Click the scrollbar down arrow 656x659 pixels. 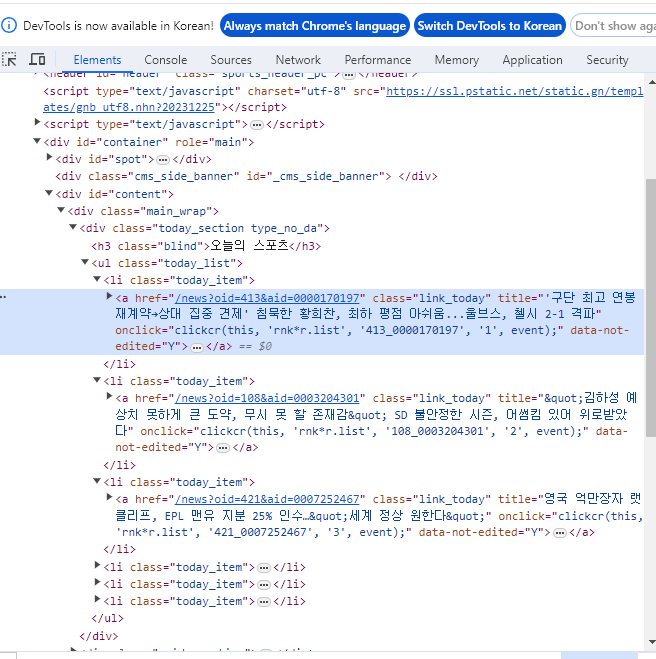[652, 642]
